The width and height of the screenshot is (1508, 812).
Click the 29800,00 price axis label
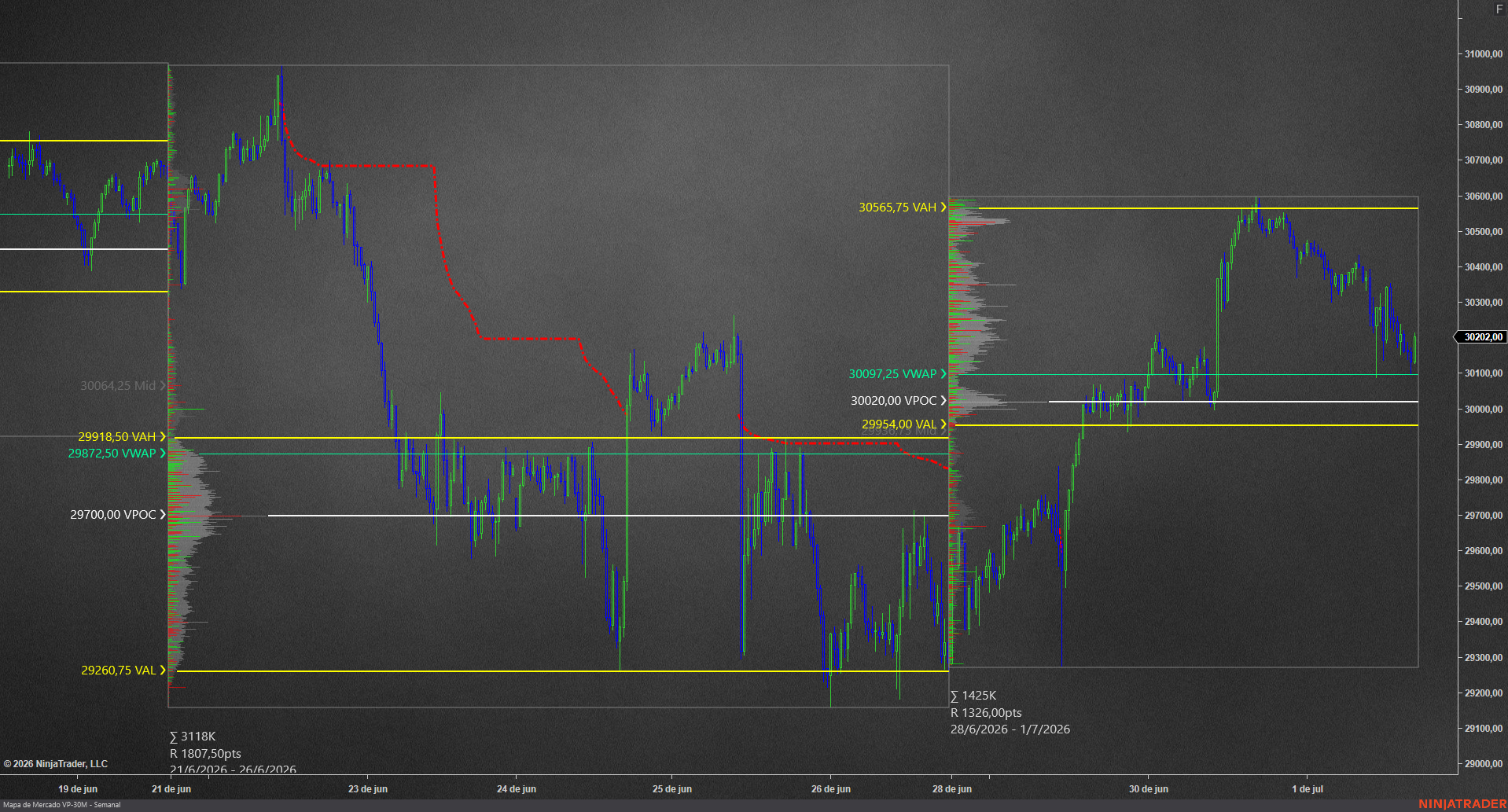tap(1484, 480)
